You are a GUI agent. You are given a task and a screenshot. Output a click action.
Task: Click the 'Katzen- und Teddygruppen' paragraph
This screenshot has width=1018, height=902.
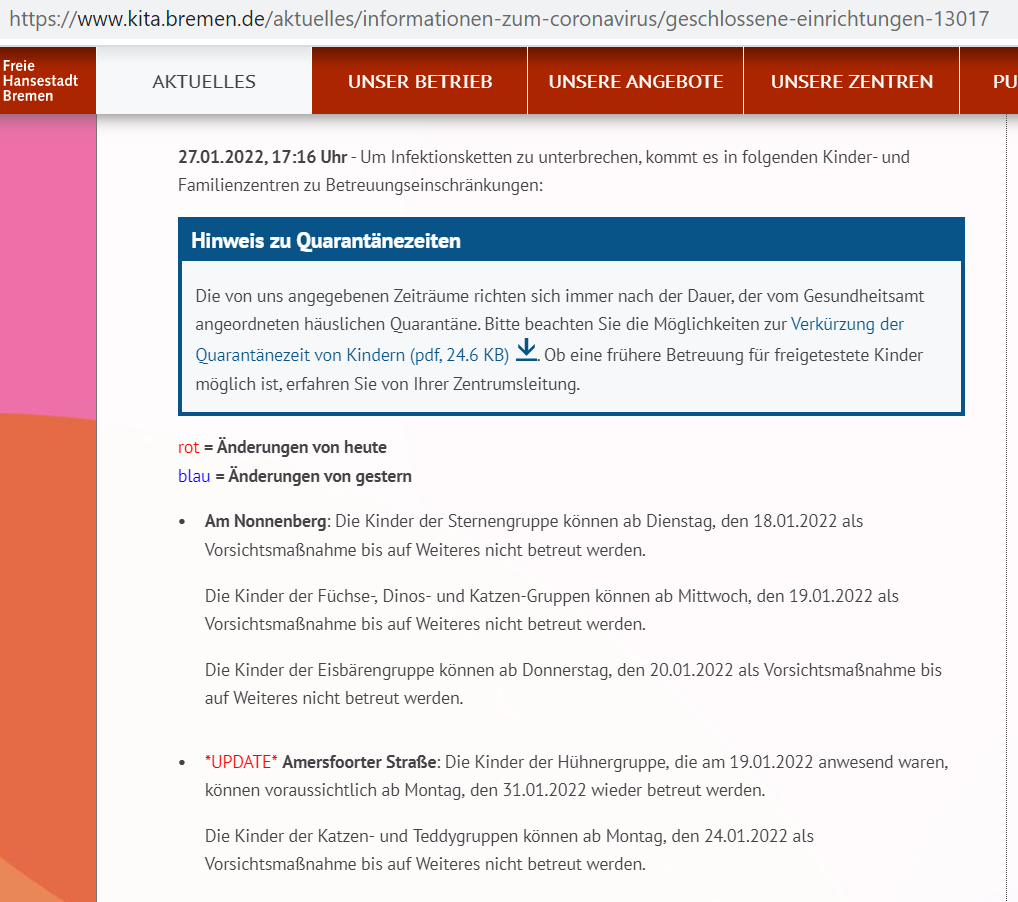(509, 849)
